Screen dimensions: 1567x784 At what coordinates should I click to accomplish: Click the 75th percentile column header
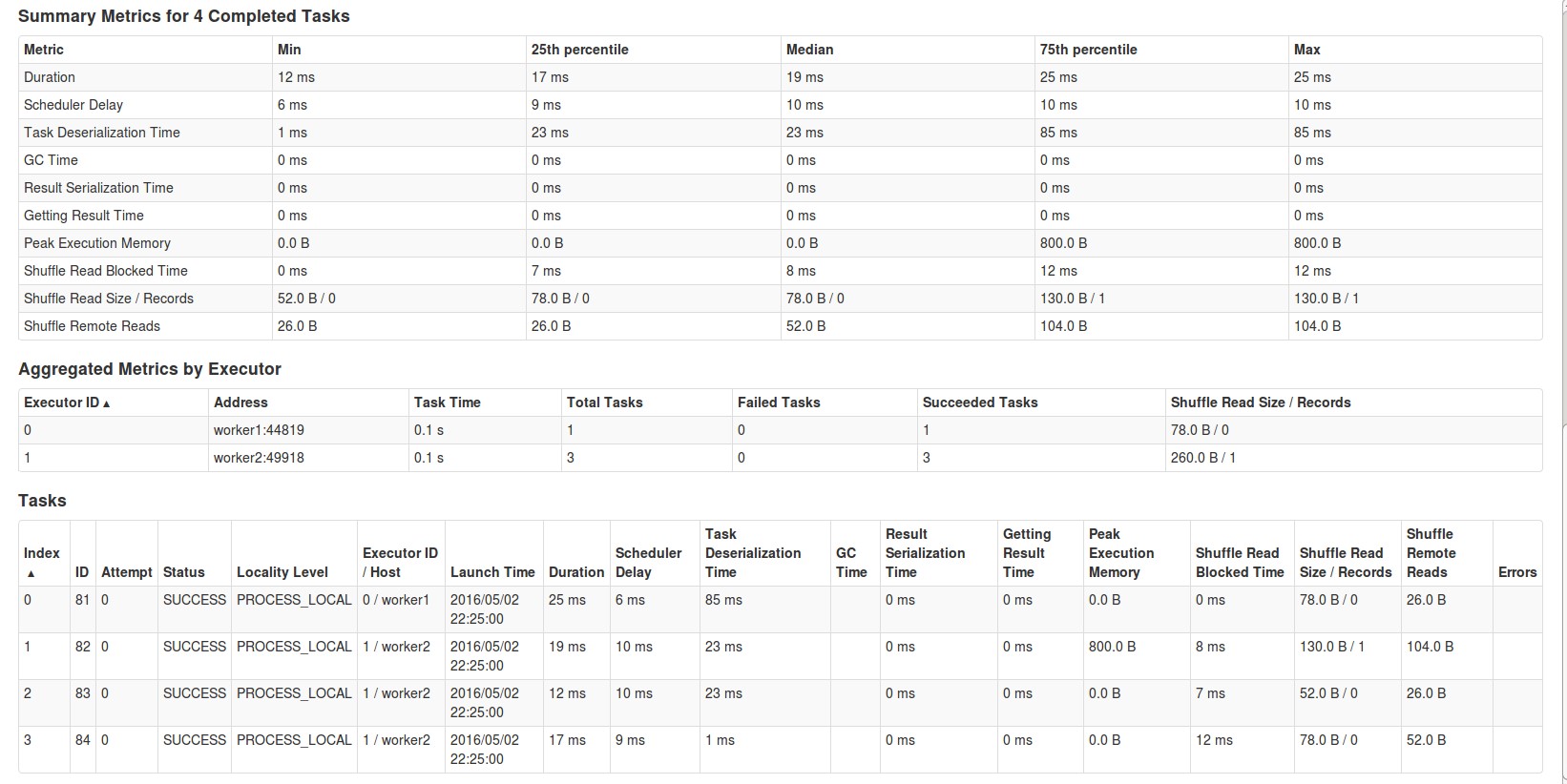[1089, 50]
